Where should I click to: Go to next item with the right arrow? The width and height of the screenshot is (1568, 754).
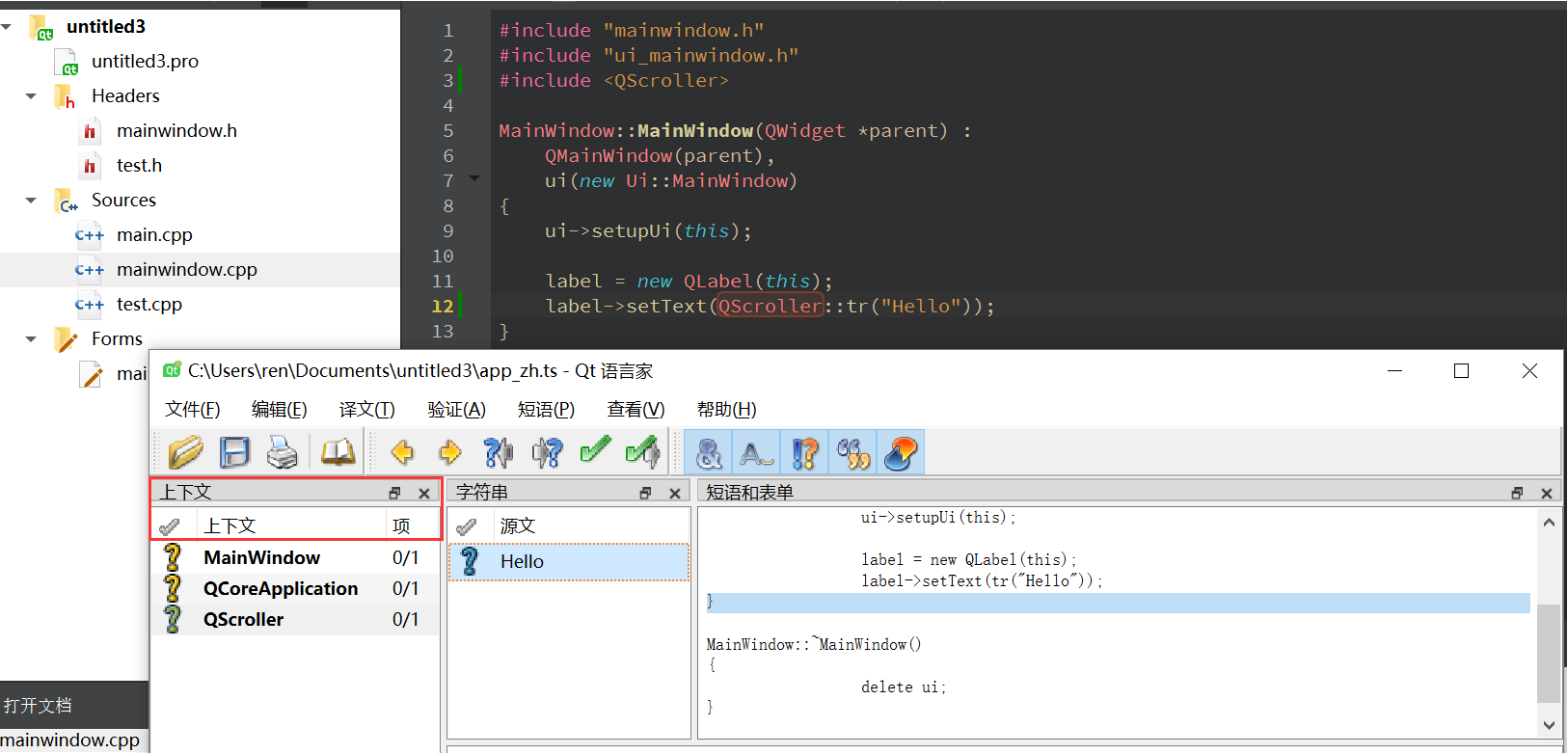[450, 452]
